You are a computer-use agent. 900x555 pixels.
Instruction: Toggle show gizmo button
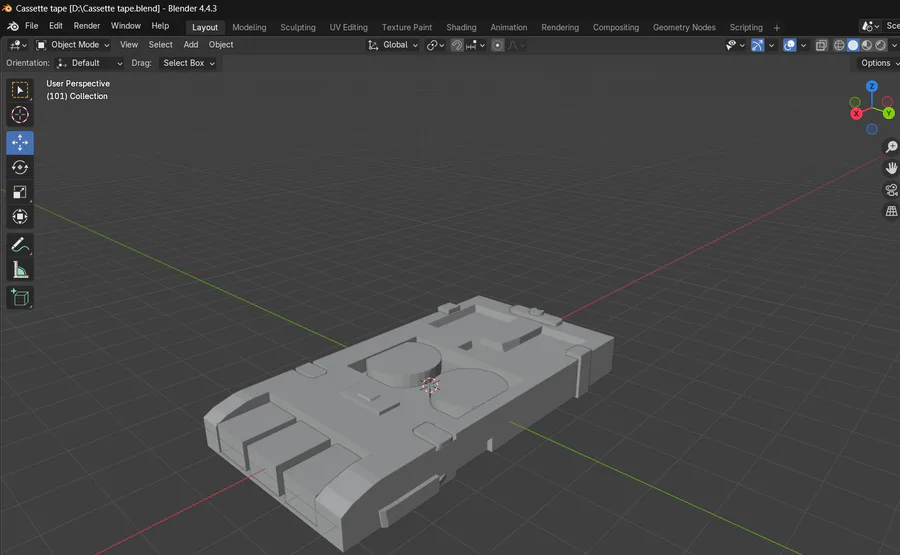[x=758, y=45]
